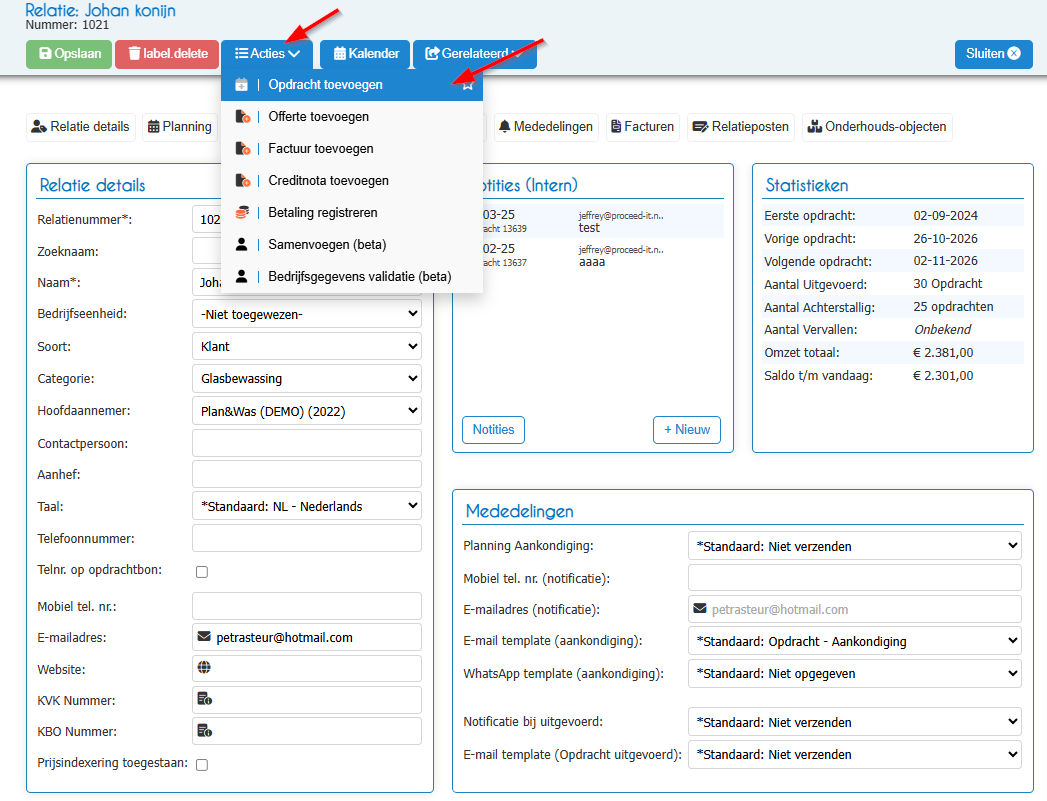Viewport: 1047px width, 801px height.
Task: Choose Betaling registreren menu entry
Action: 352,213
